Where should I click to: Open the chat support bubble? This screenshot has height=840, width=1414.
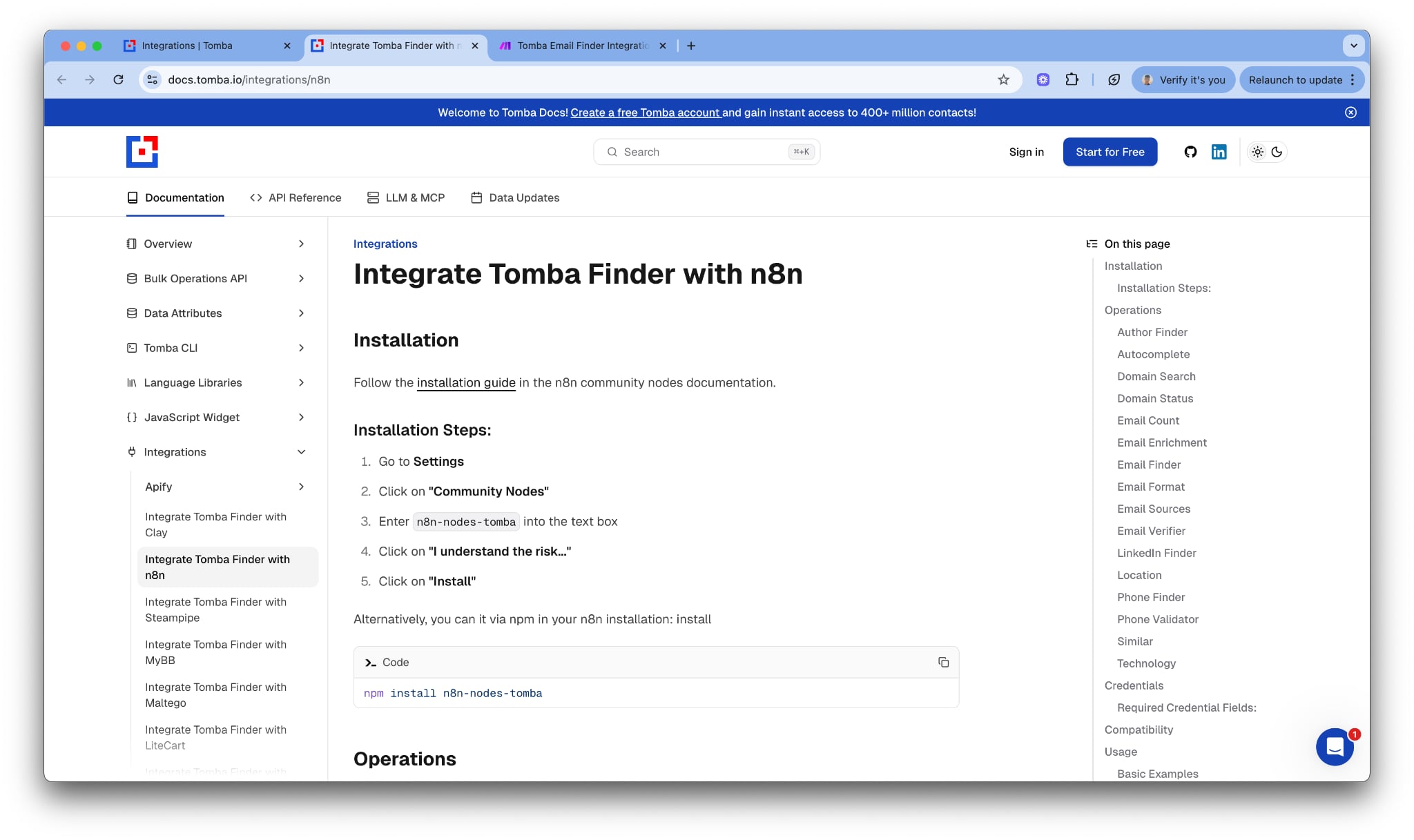click(1335, 747)
